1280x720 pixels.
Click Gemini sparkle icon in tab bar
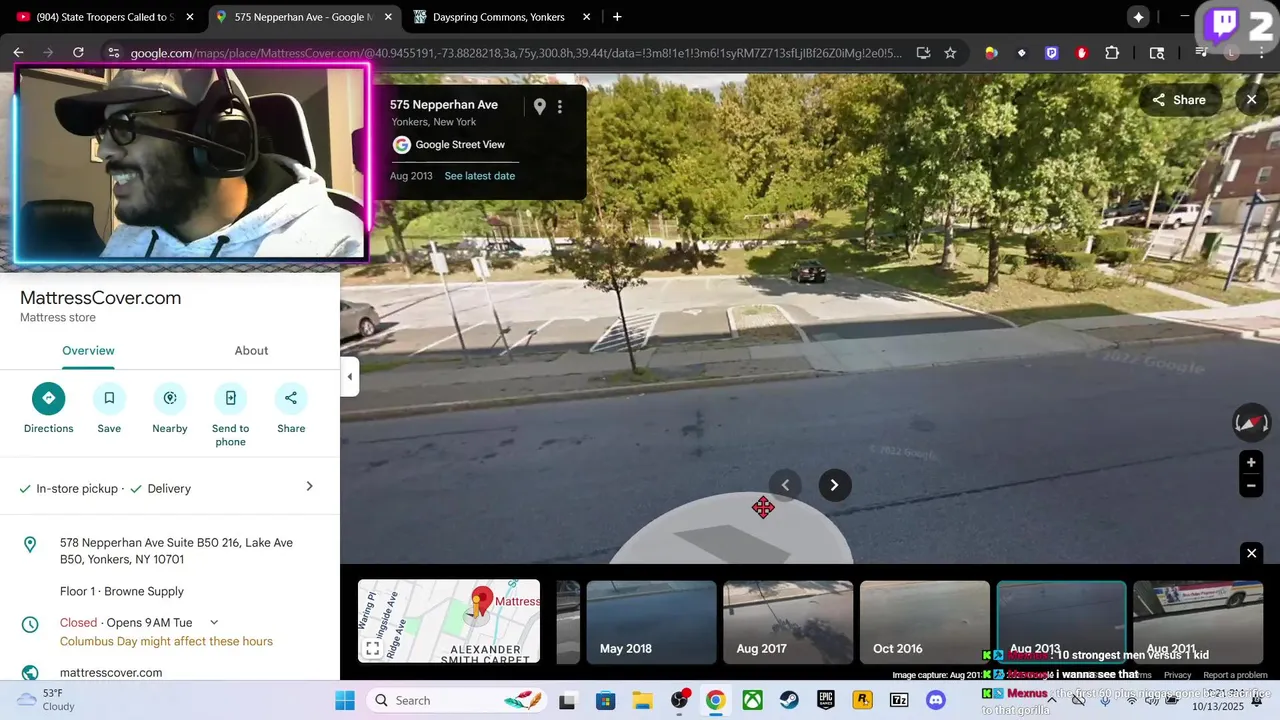coord(1138,17)
